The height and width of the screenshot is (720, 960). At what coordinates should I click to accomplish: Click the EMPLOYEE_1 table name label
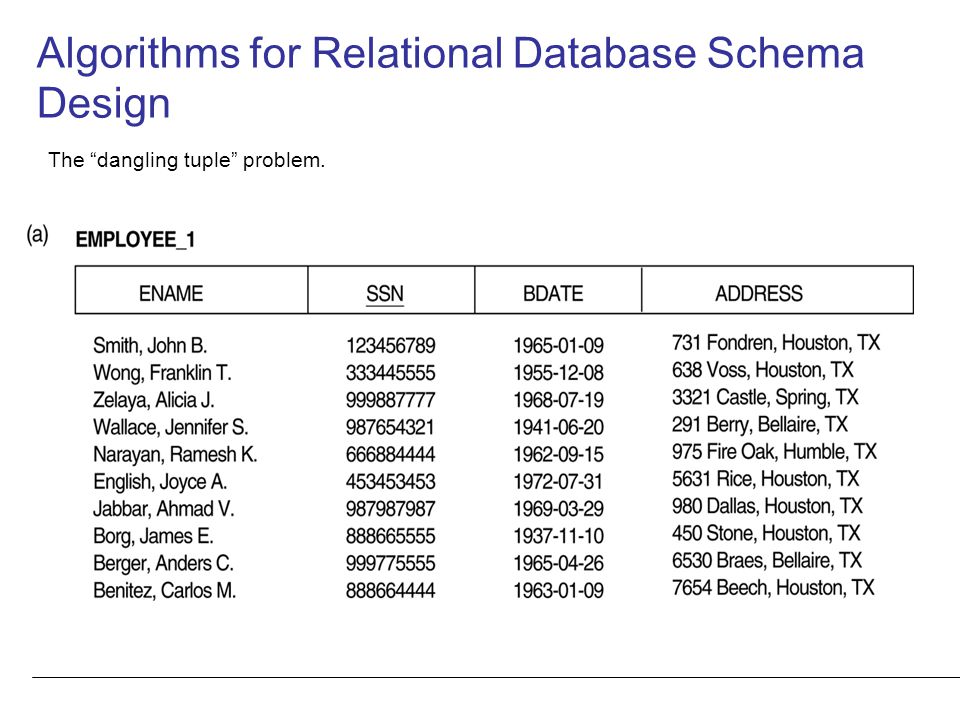[135, 239]
